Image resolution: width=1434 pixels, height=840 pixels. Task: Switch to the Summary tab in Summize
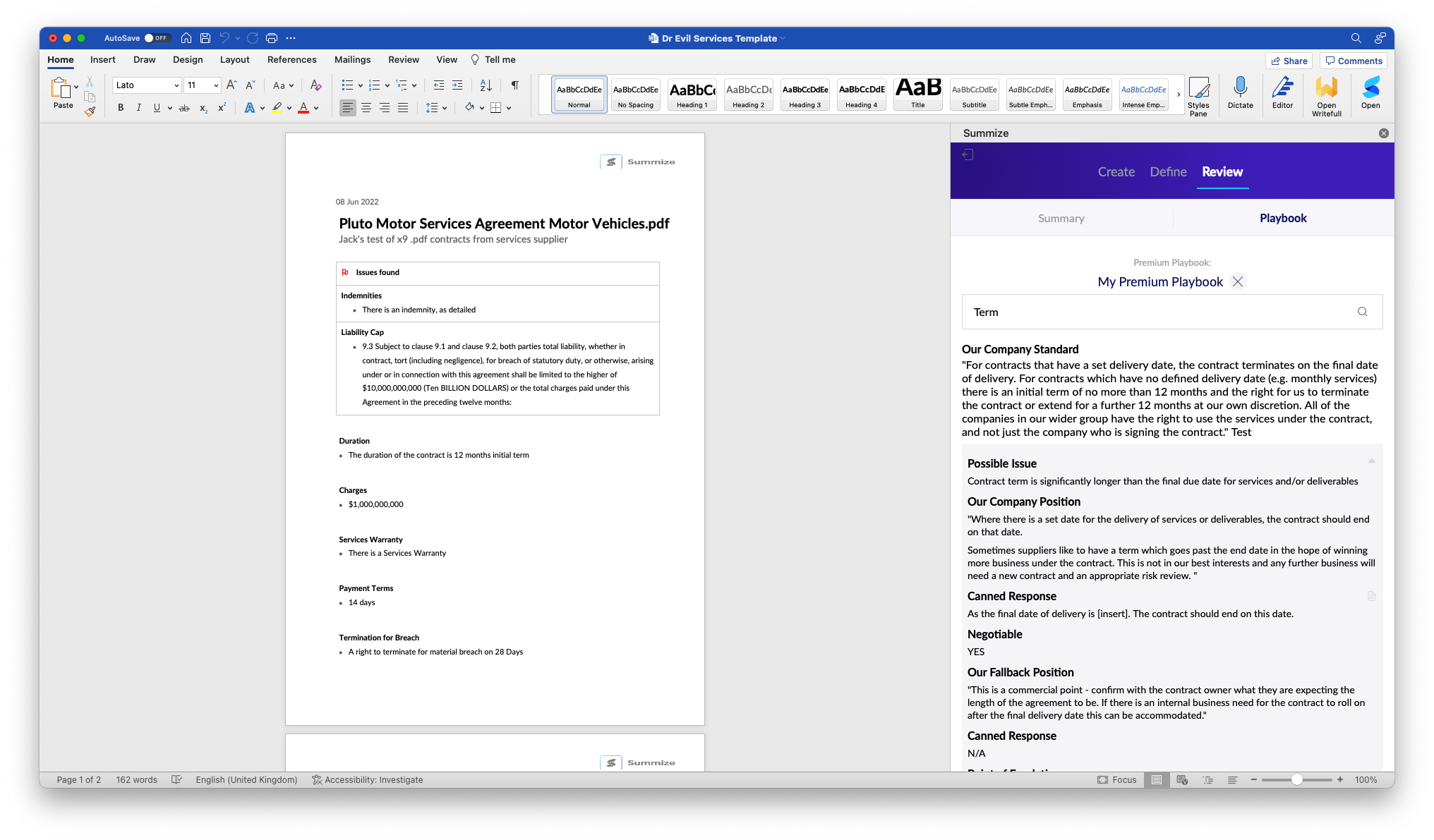point(1061,219)
